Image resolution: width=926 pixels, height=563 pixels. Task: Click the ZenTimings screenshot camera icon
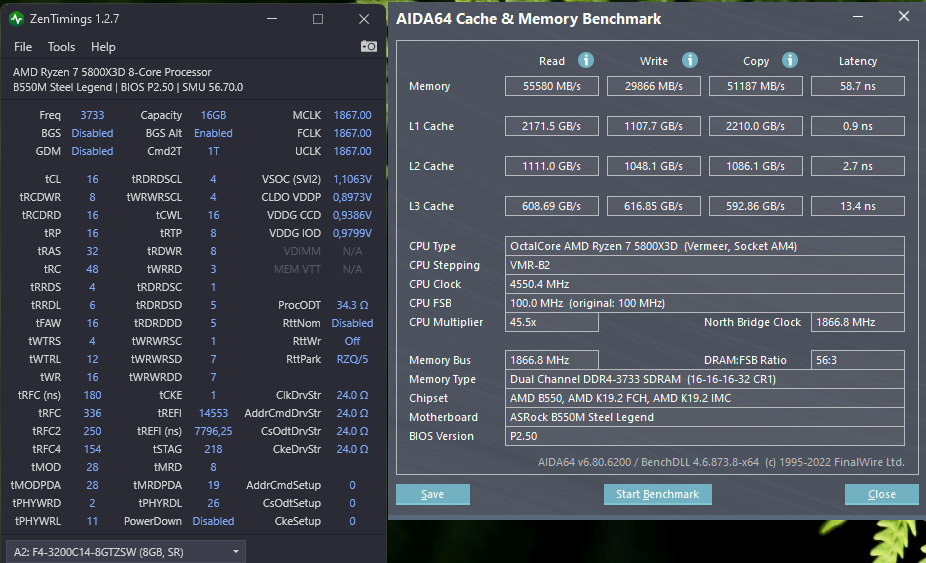pyautogui.click(x=369, y=46)
